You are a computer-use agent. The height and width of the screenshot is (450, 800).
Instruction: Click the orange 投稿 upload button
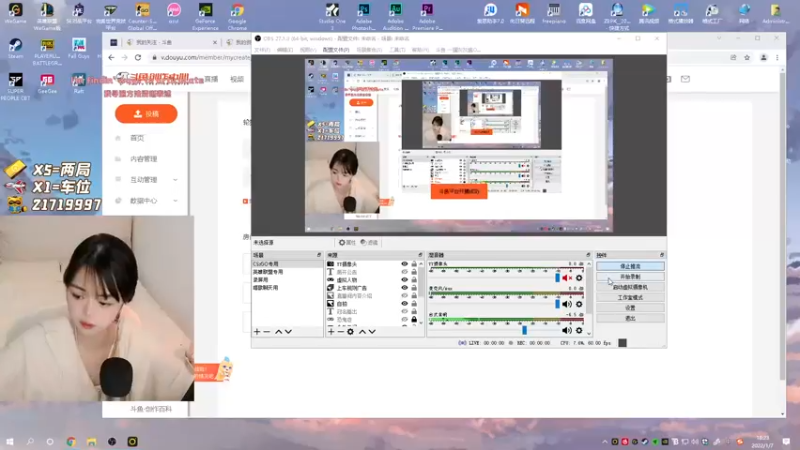pyautogui.click(x=146, y=114)
